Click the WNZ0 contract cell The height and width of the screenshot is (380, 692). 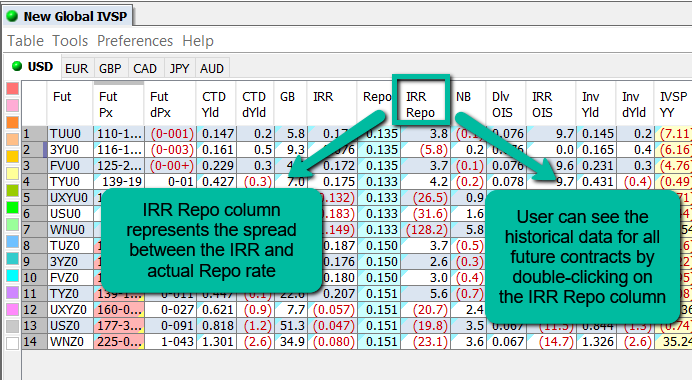(70, 342)
